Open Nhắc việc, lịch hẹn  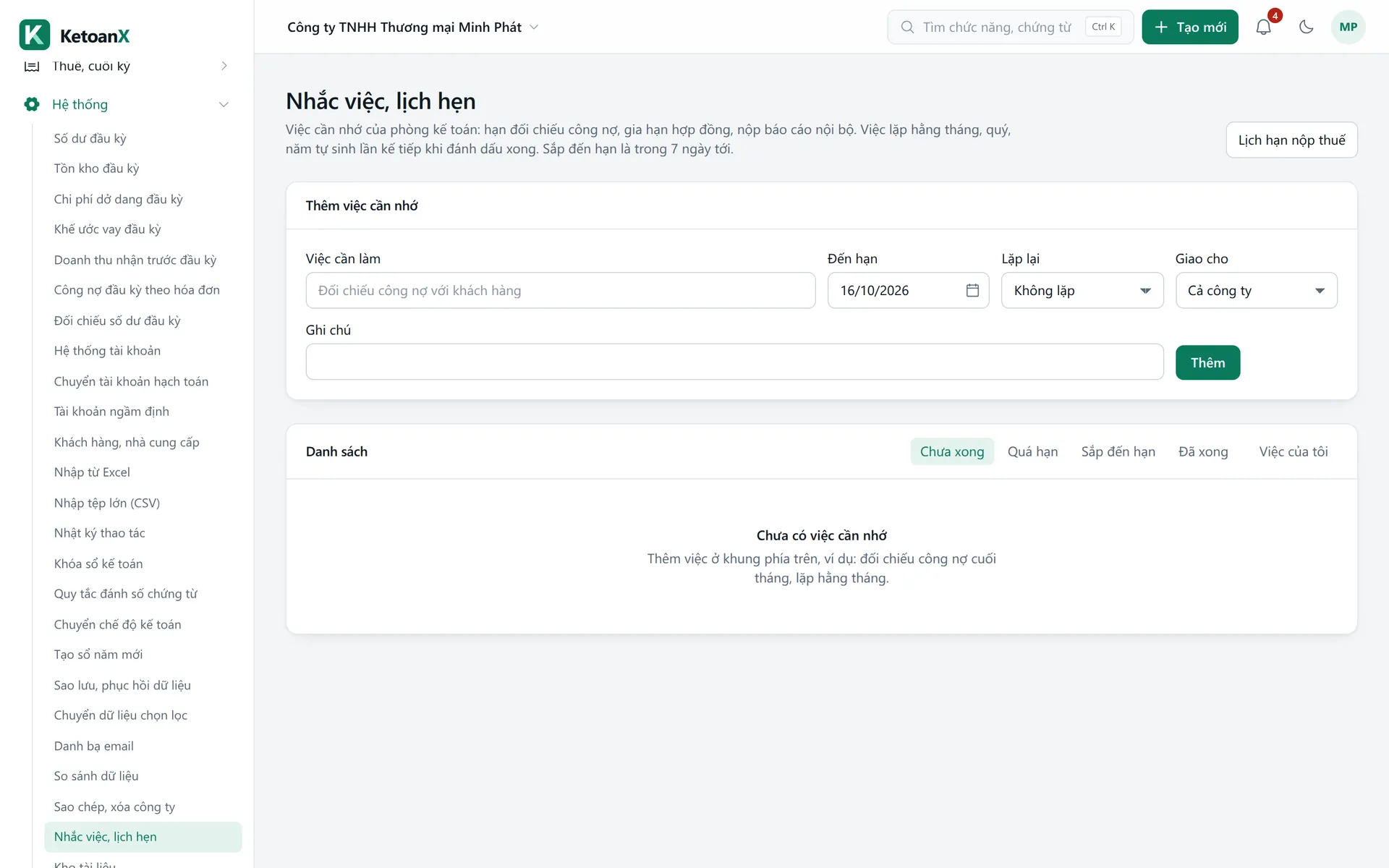143,837
